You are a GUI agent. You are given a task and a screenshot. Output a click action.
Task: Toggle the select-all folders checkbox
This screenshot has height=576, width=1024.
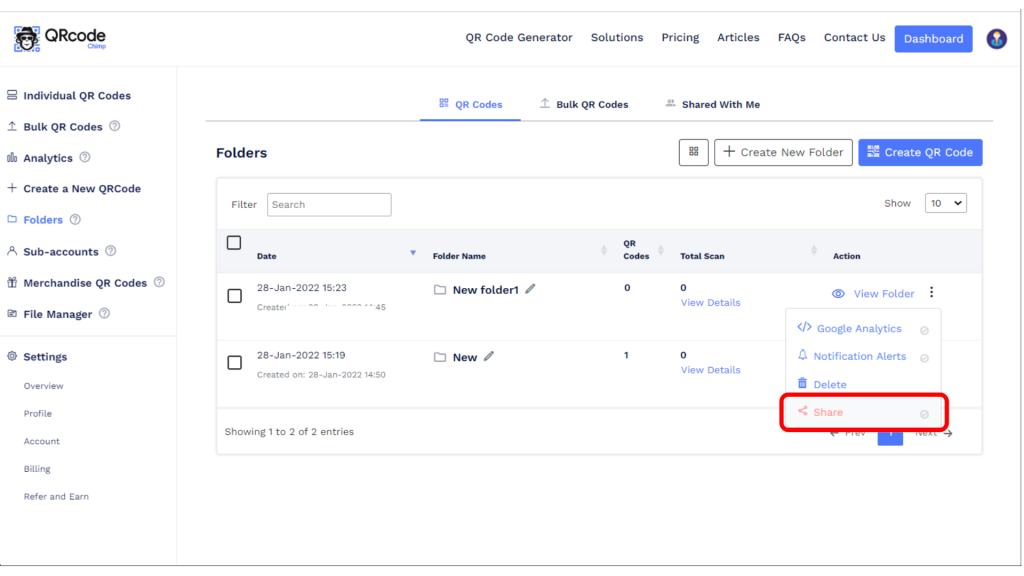234,243
